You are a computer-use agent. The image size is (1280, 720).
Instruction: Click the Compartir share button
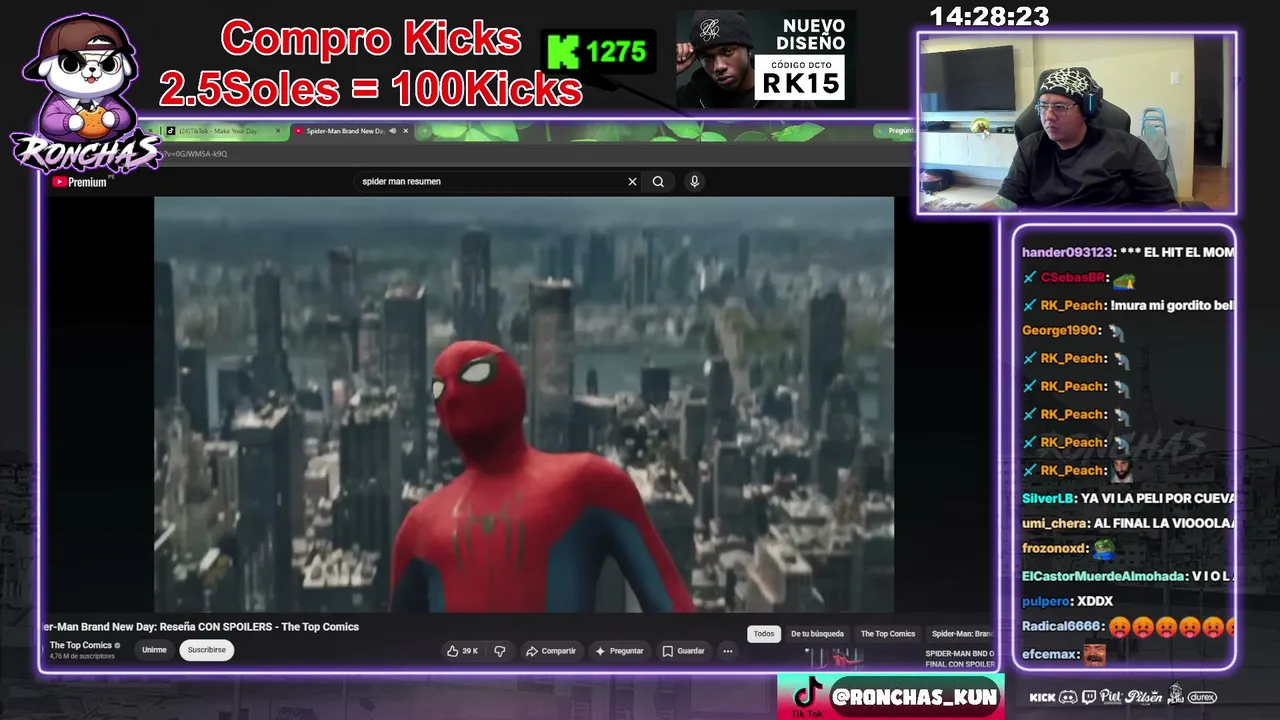[551, 651]
